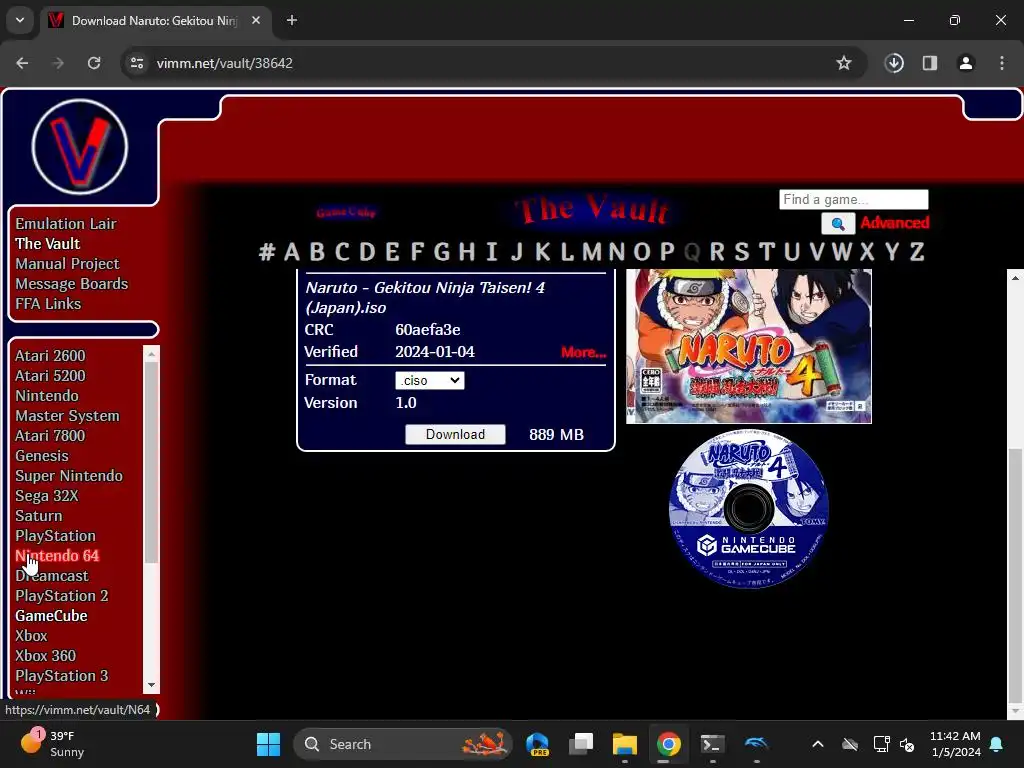Click the systems list scrollbar down arrow
This screenshot has height=768, width=1024.
tap(152, 685)
